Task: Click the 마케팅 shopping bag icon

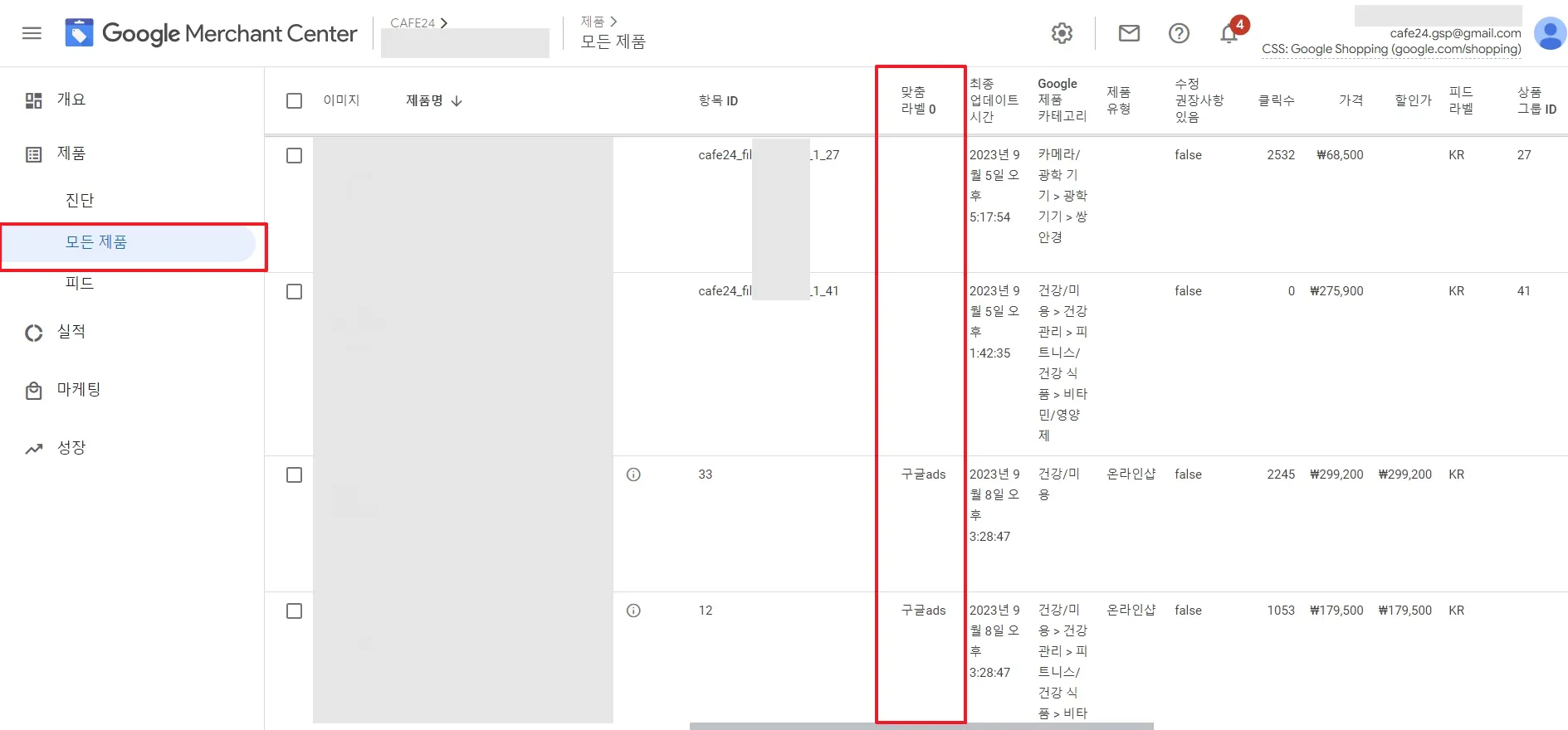Action: [x=33, y=391]
